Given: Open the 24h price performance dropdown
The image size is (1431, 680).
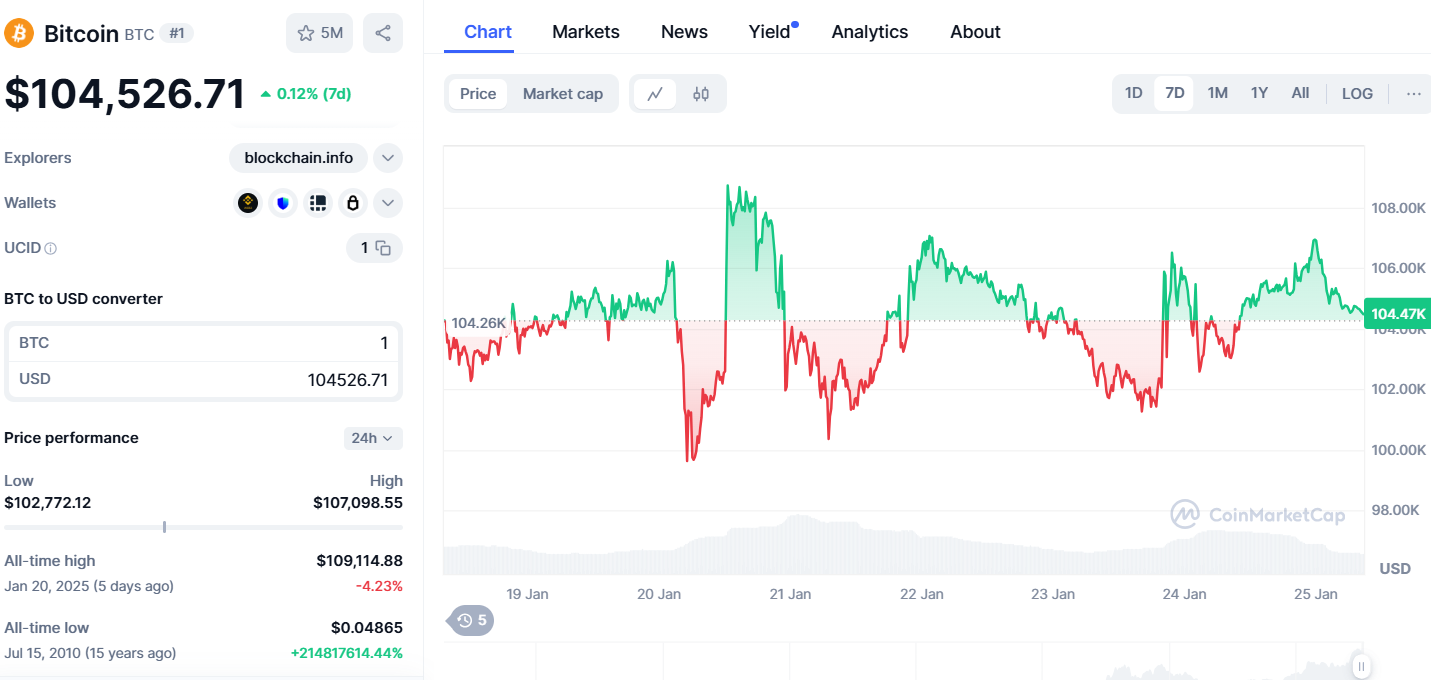Looking at the screenshot, I should [x=373, y=438].
